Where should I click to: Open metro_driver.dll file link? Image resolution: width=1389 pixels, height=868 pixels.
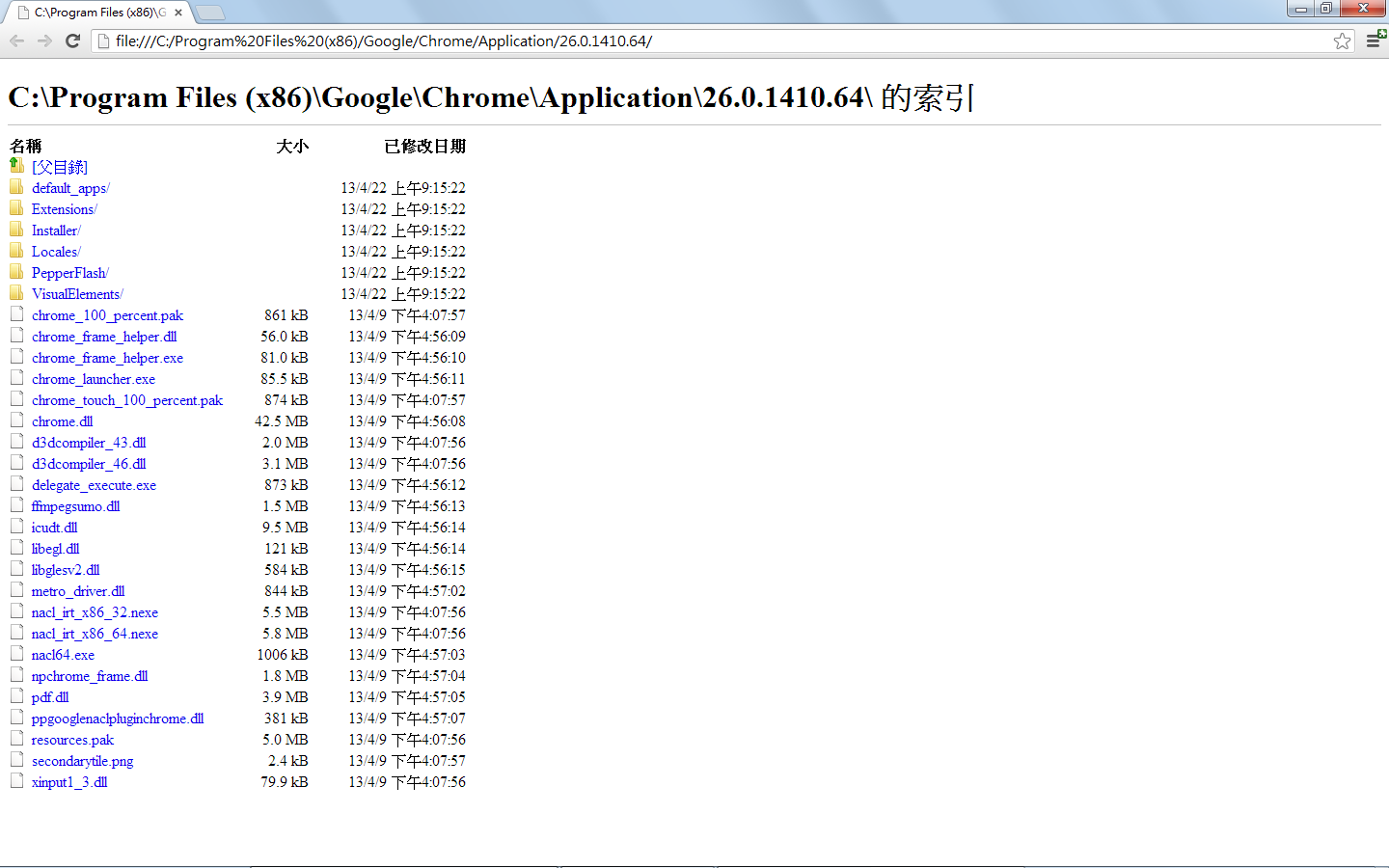tap(78, 591)
